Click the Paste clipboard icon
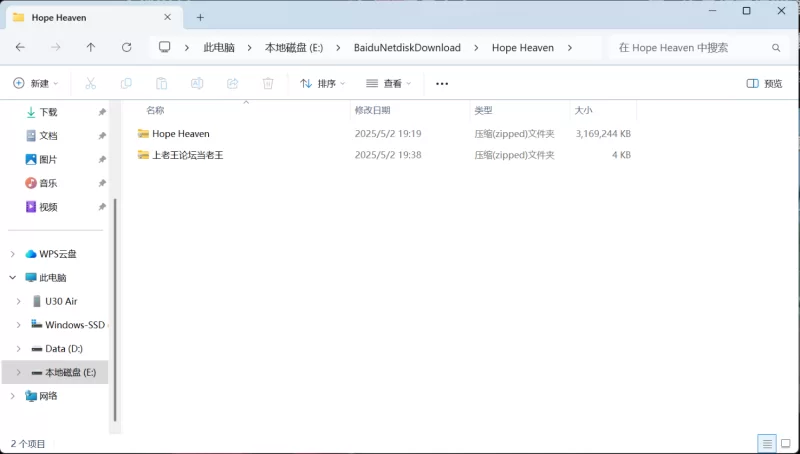This screenshot has height=454, width=800. 161,84
